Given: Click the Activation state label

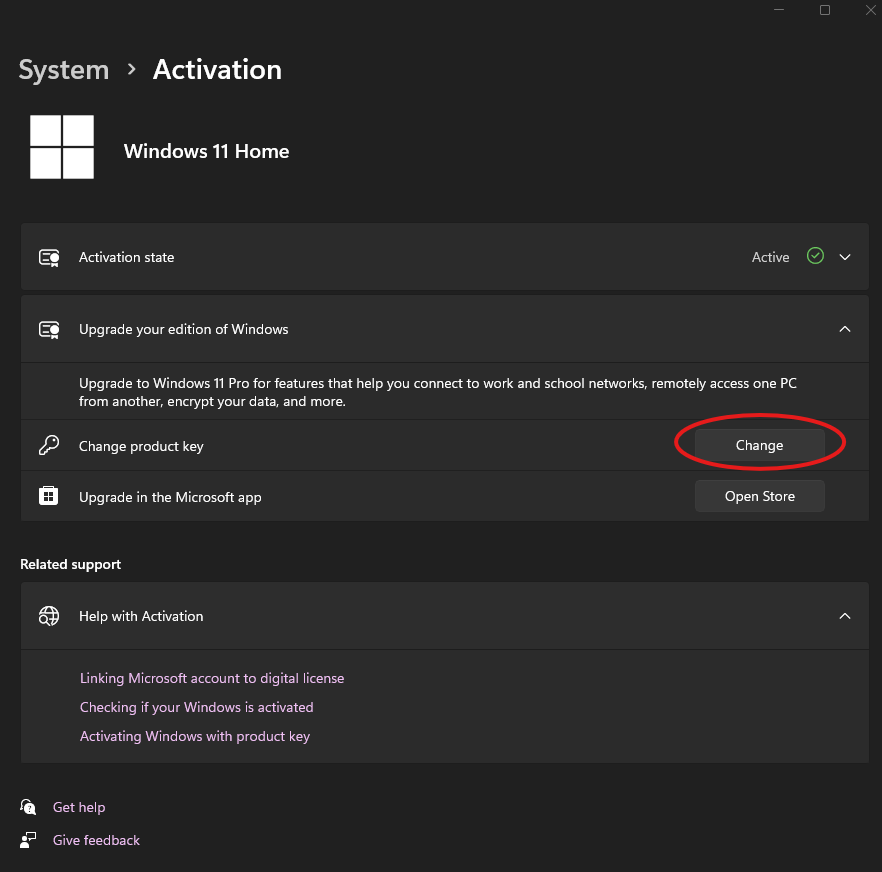Looking at the screenshot, I should coord(127,257).
